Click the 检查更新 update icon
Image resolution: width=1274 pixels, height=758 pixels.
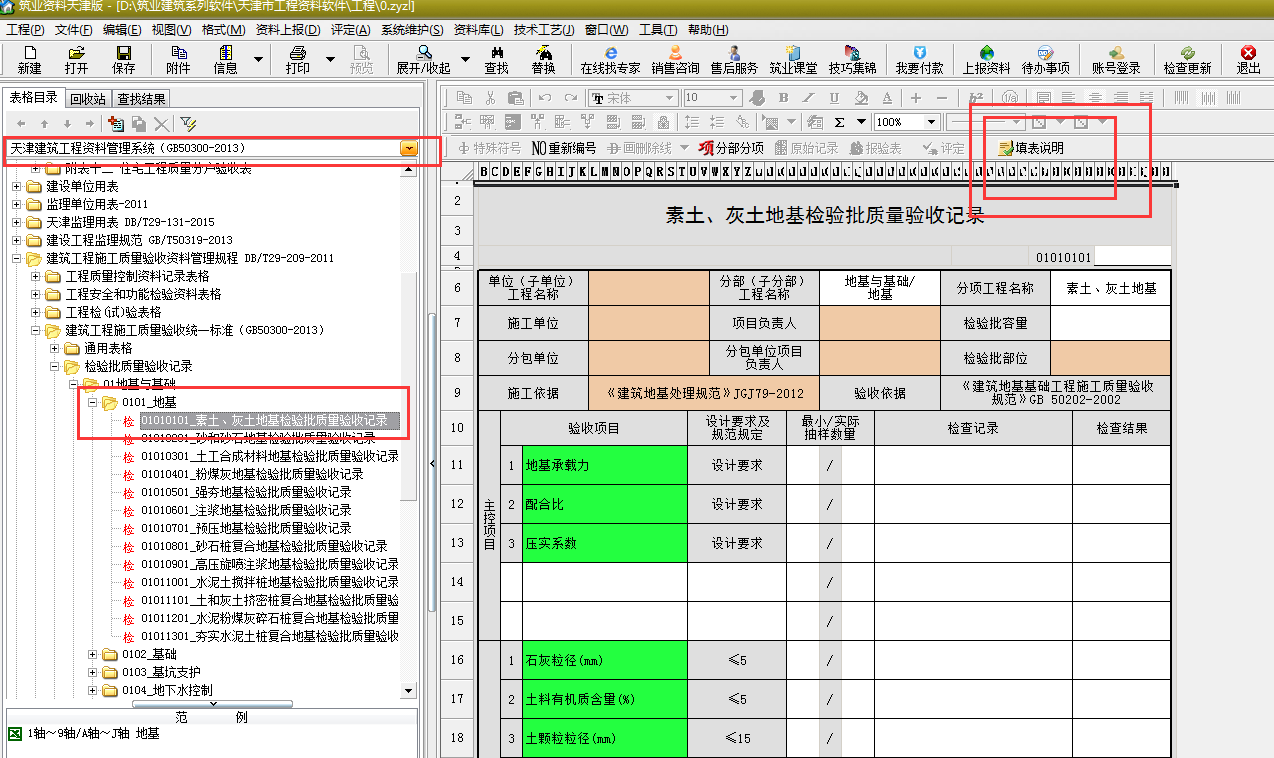pos(1187,59)
